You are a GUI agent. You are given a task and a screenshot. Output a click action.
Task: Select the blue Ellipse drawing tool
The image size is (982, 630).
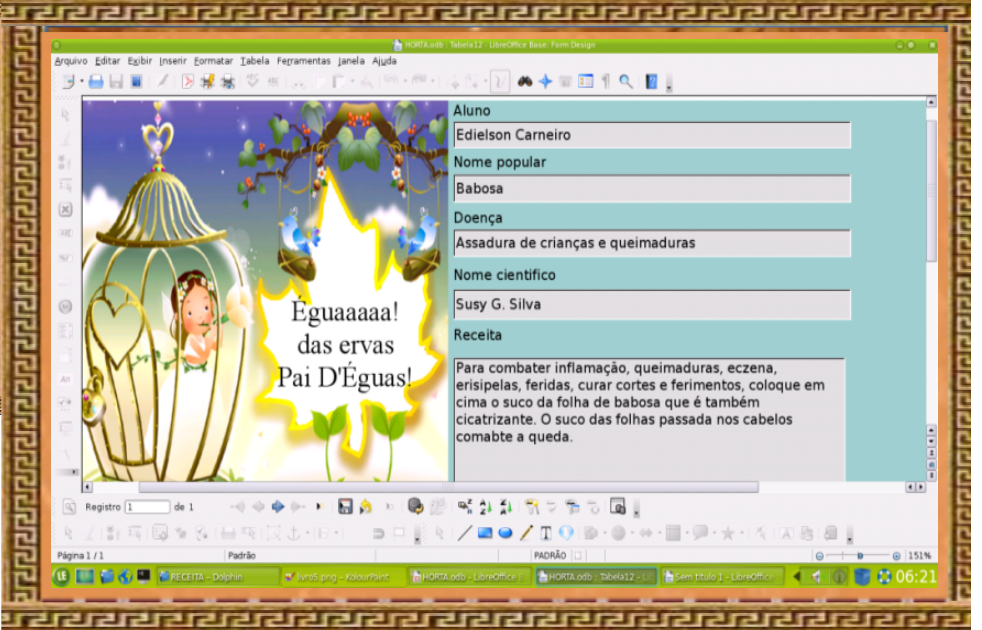pos(505,533)
